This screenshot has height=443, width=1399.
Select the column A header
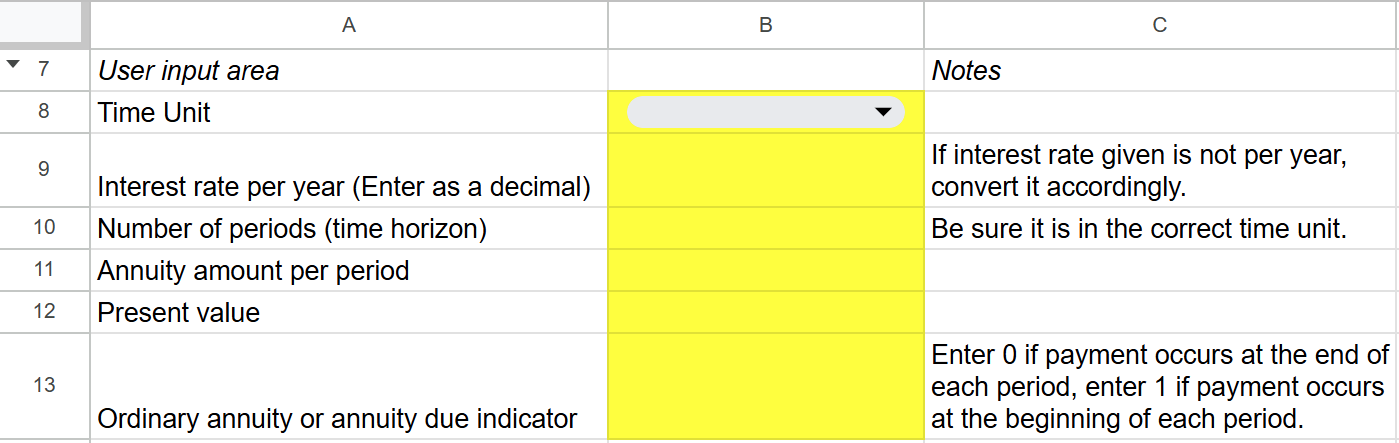coord(348,25)
